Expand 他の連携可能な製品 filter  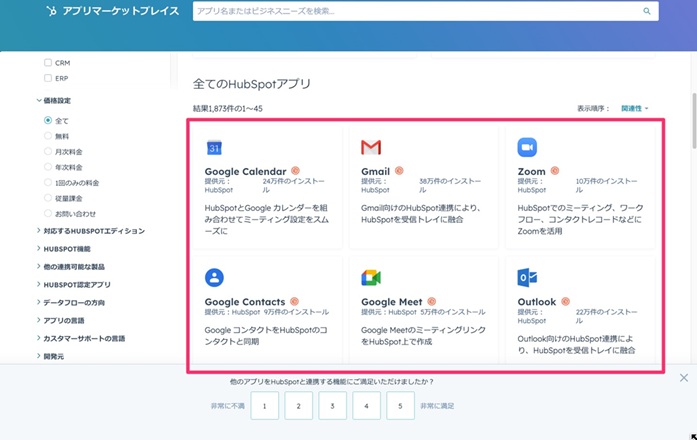tap(71, 267)
